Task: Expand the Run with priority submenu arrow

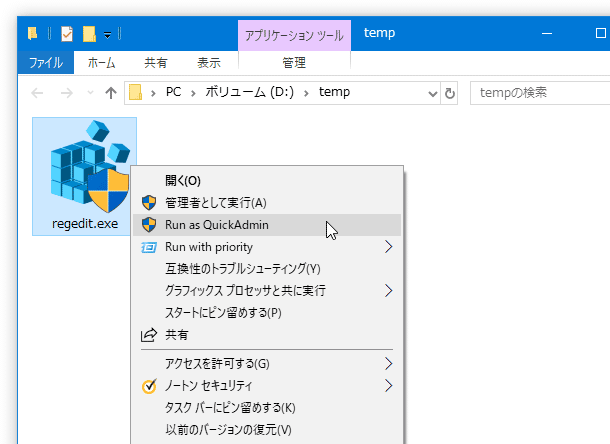Action: click(x=388, y=247)
